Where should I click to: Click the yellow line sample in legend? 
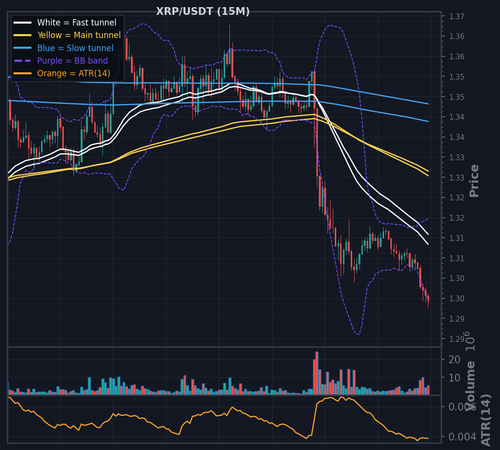click(22, 35)
